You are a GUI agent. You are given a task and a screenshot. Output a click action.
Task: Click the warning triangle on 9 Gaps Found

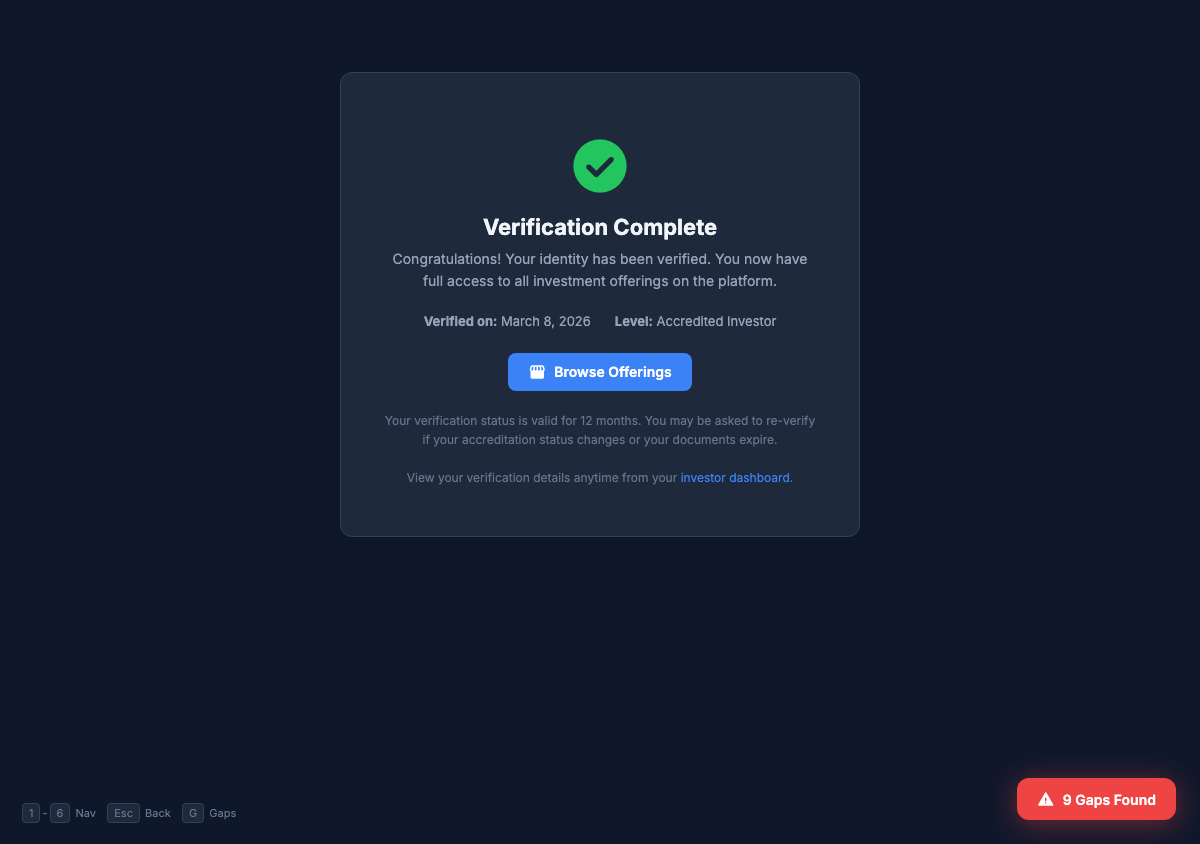1045,798
